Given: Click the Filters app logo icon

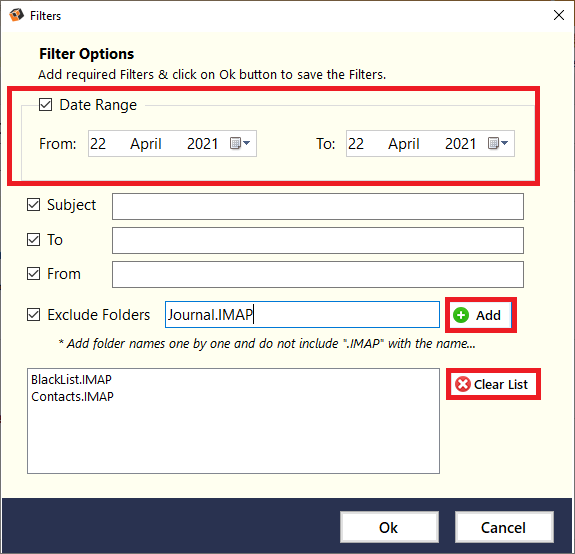Looking at the screenshot, I should coord(17,15).
